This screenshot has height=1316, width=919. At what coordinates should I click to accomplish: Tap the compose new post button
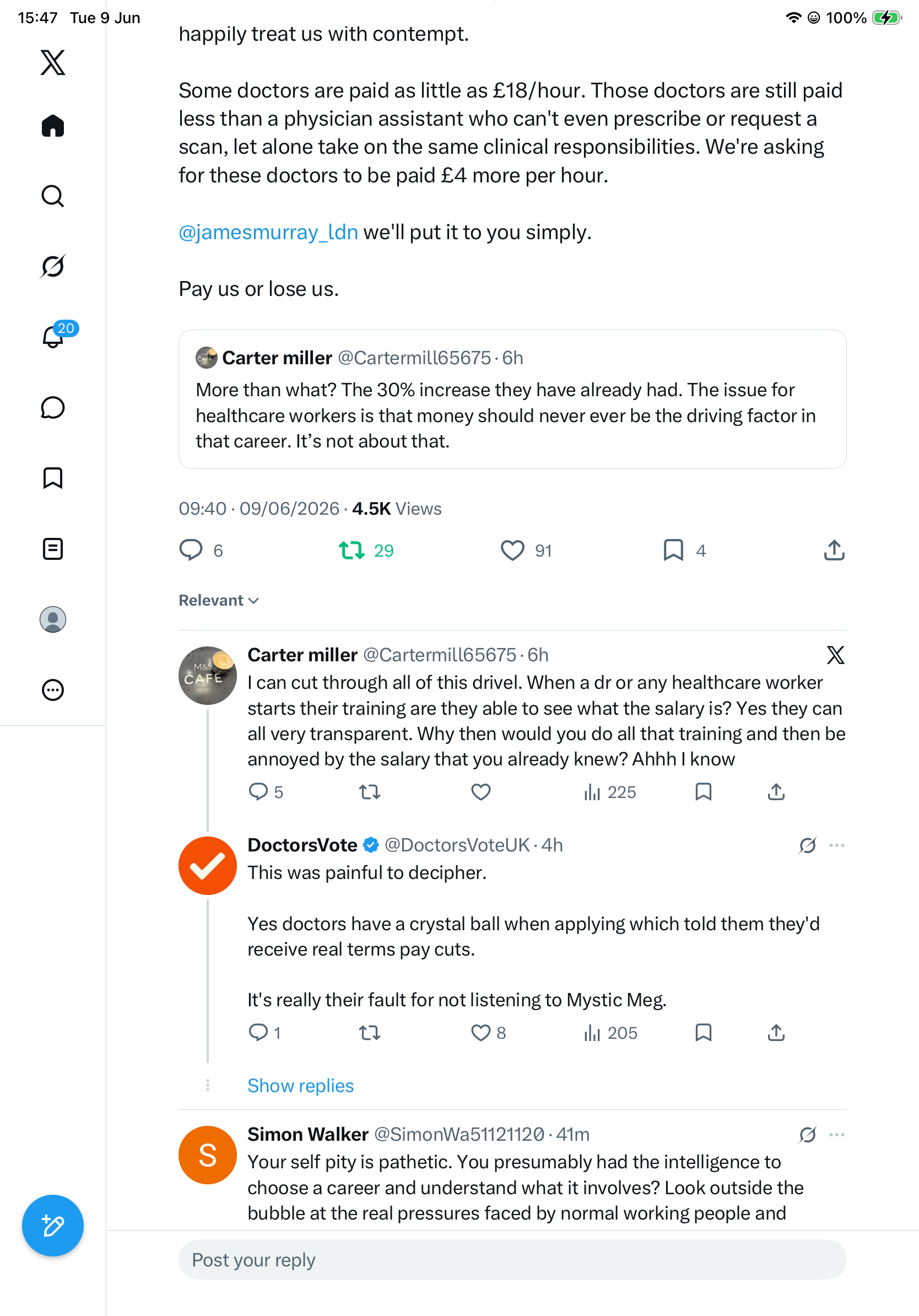(x=53, y=1226)
